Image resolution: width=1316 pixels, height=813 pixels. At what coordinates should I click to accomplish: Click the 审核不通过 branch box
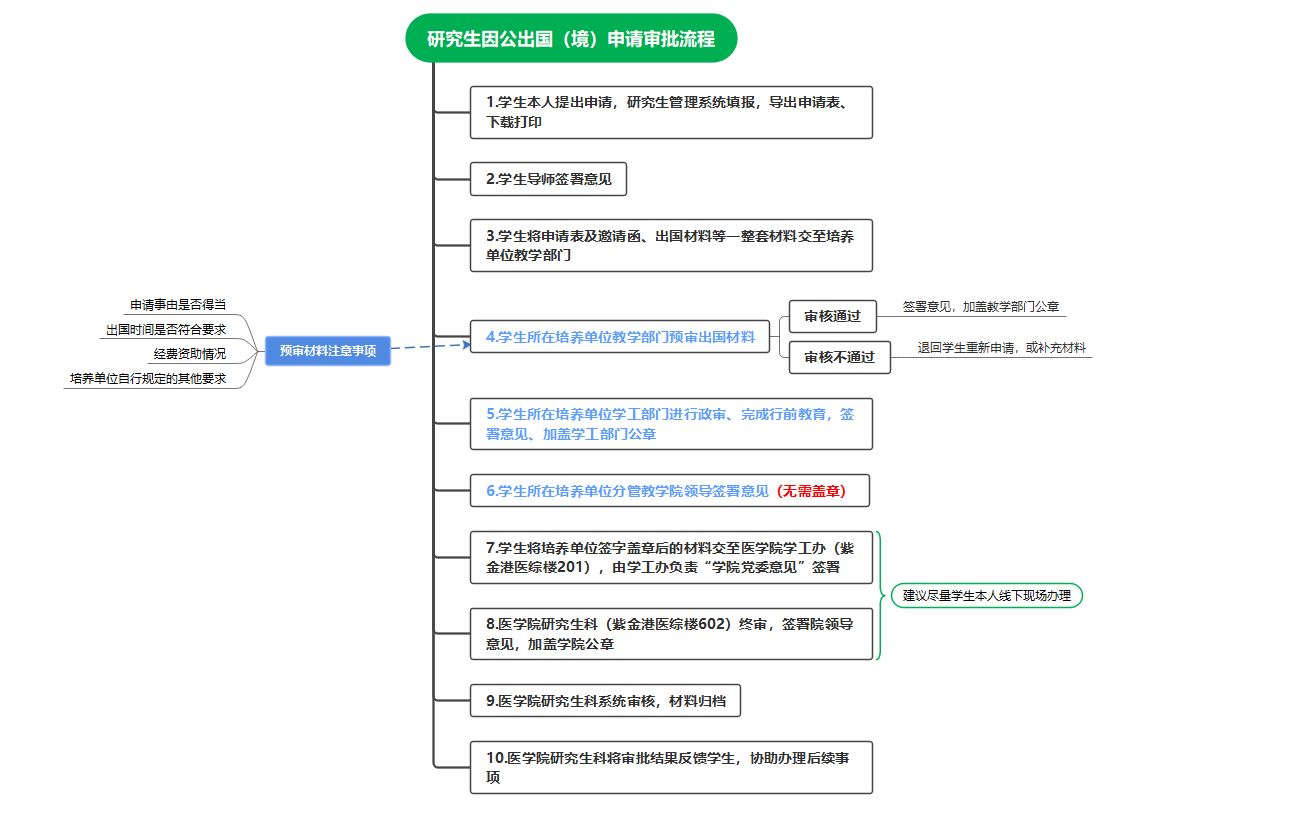[839, 357]
